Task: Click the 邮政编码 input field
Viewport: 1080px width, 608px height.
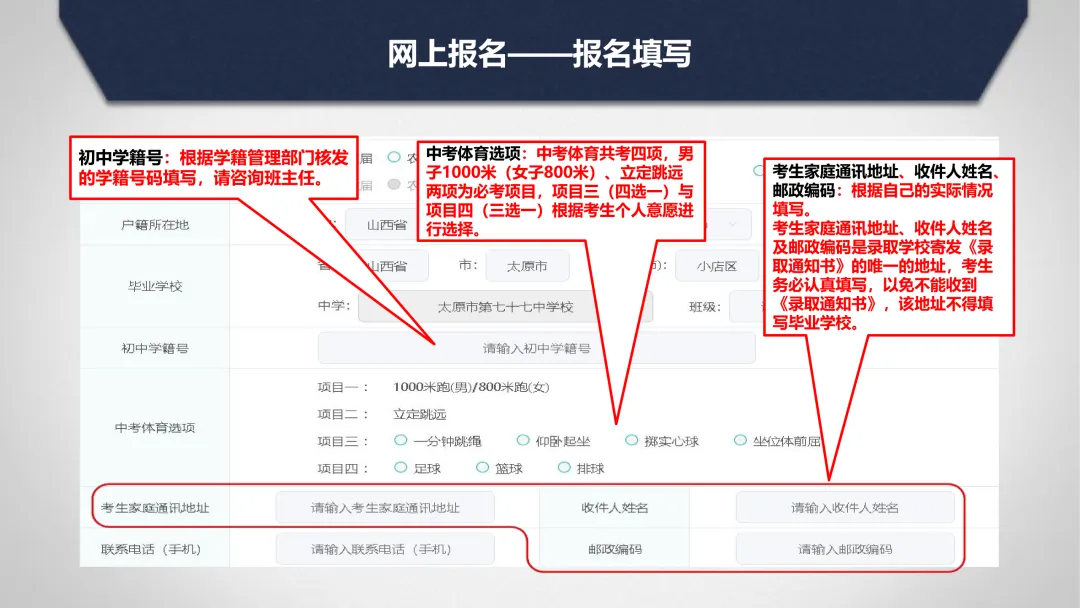Action: pos(844,548)
